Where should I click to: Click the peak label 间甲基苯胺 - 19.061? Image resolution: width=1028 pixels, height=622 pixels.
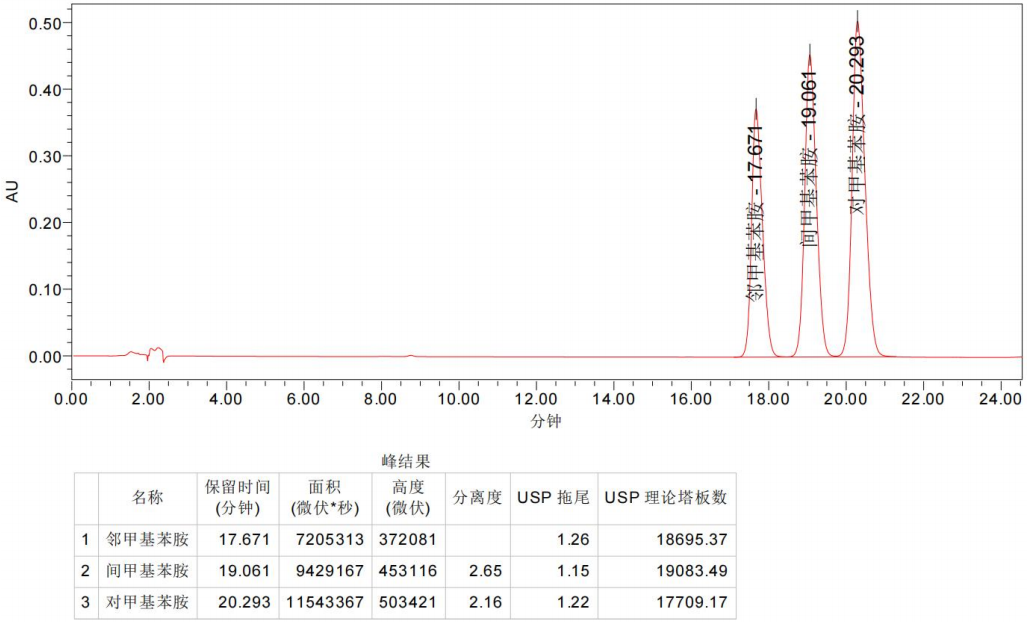pyautogui.click(x=810, y=158)
